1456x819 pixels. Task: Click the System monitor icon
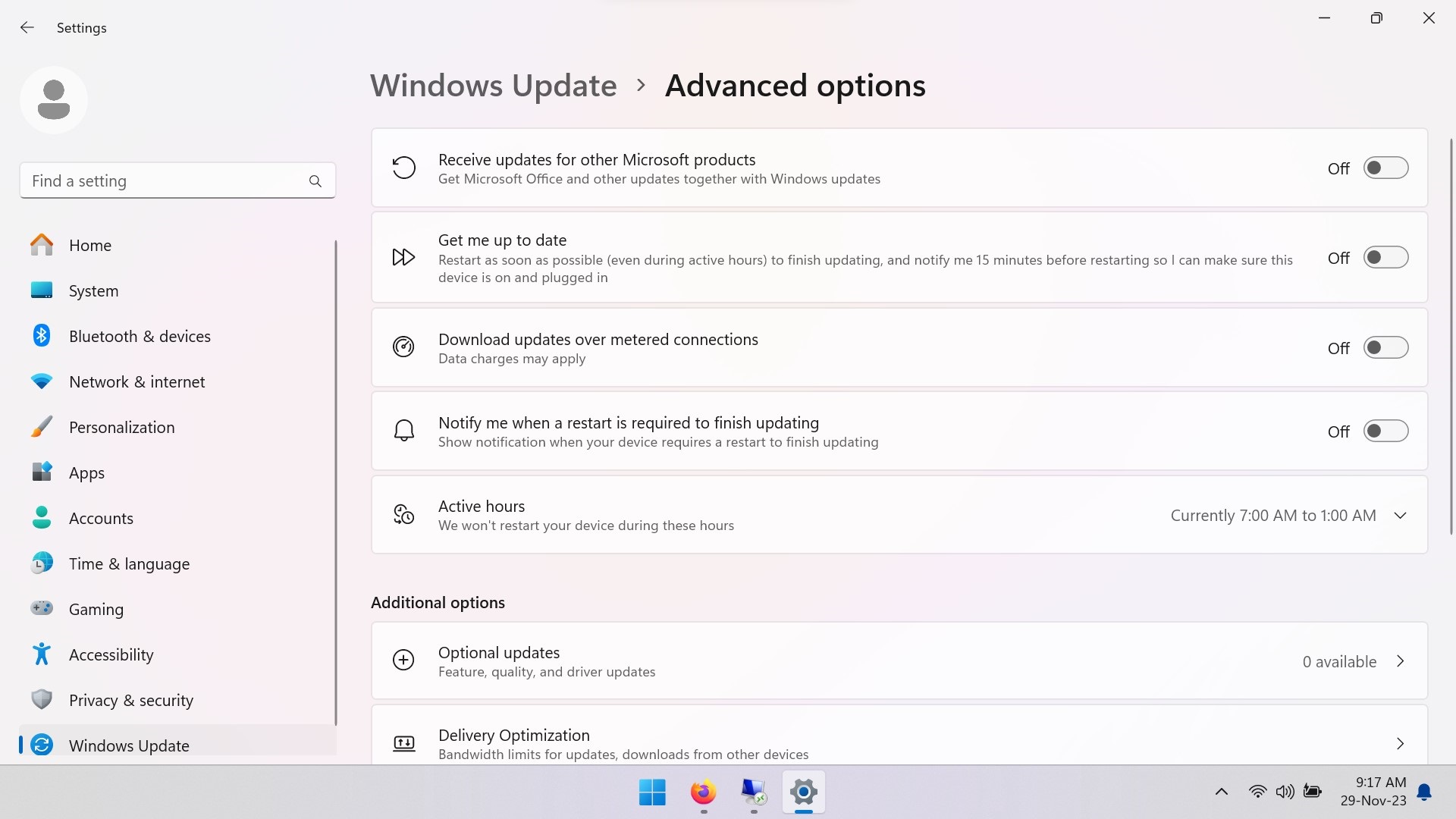[x=42, y=290]
